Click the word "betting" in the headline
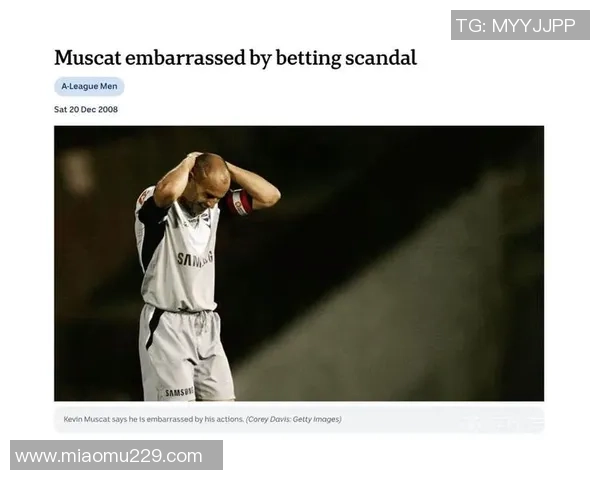 pos(308,58)
